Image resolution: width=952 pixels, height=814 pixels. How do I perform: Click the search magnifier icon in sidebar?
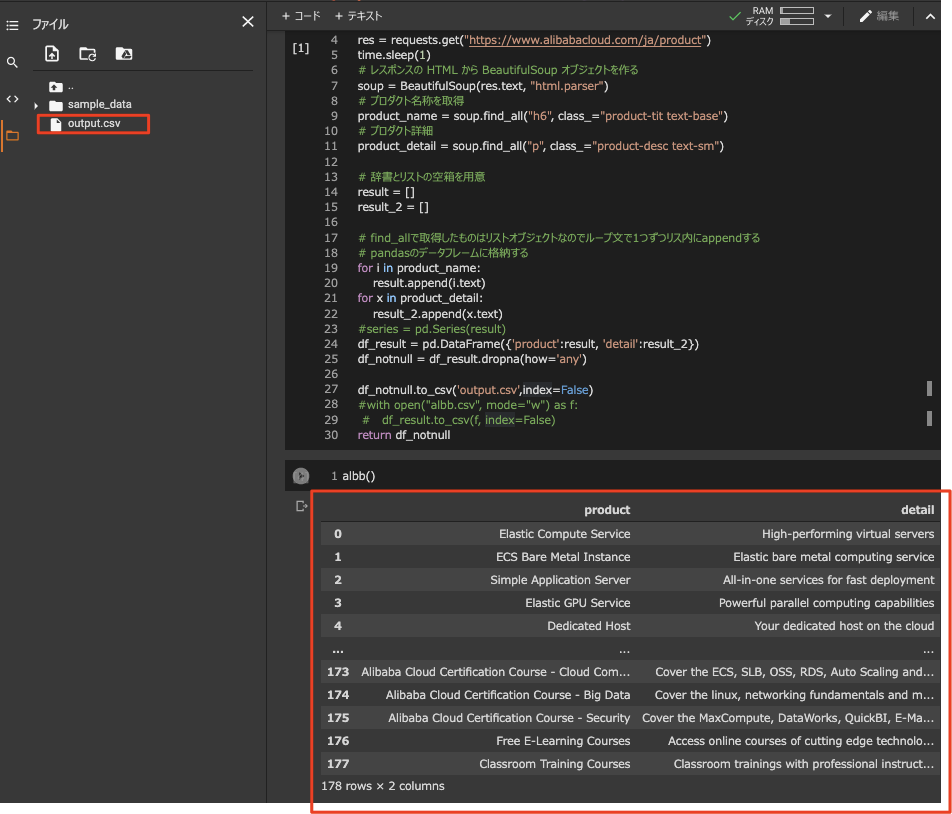coord(12,62)
